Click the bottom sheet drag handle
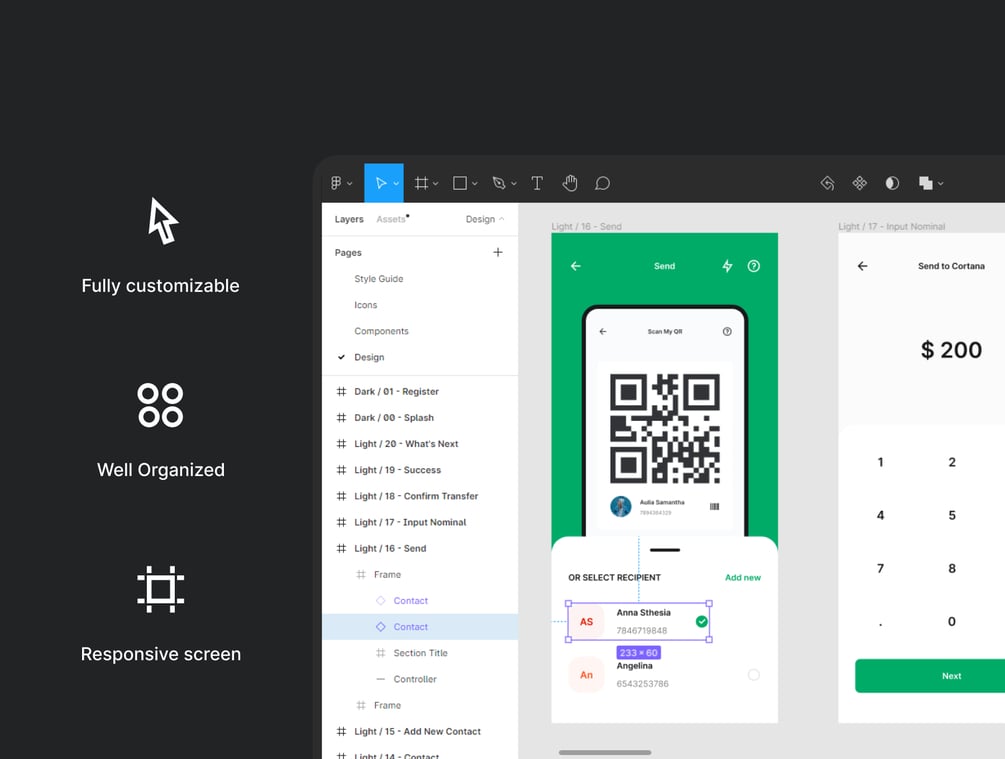 coord(665,550)
